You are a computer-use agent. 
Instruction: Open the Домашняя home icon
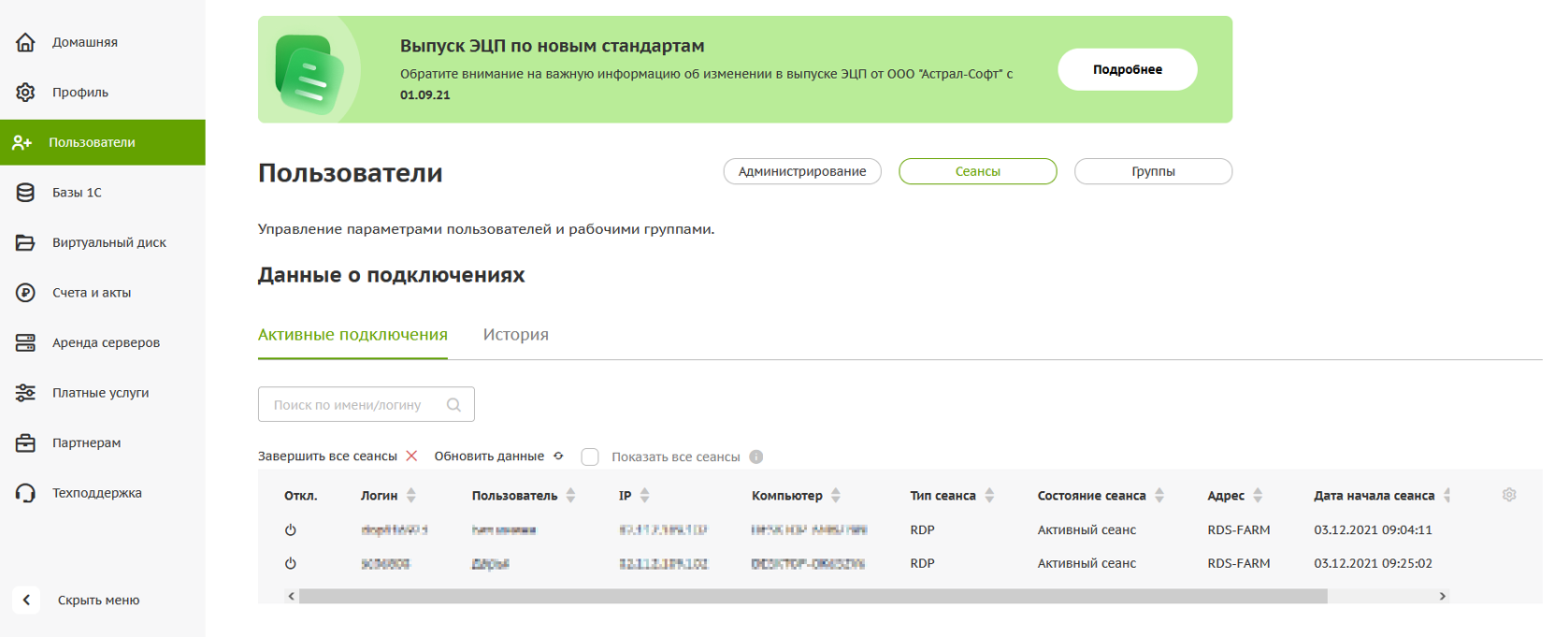(x=25, y=42)
